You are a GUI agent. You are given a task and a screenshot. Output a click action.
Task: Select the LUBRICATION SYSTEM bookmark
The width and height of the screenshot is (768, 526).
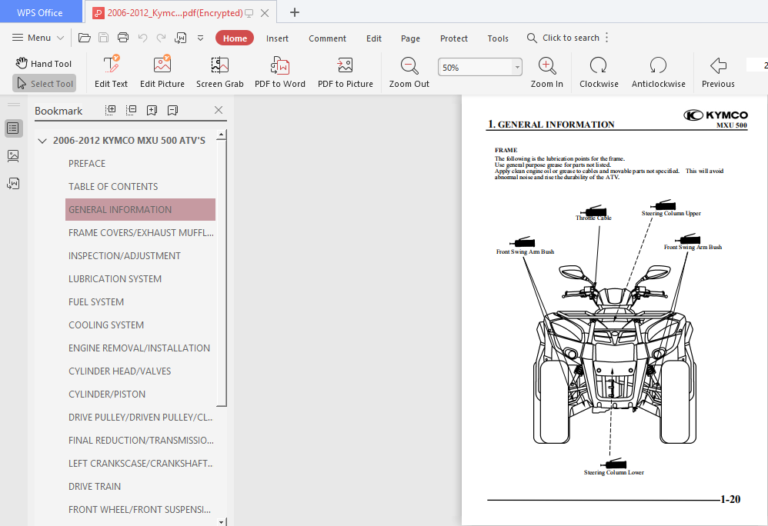(115, 279)
